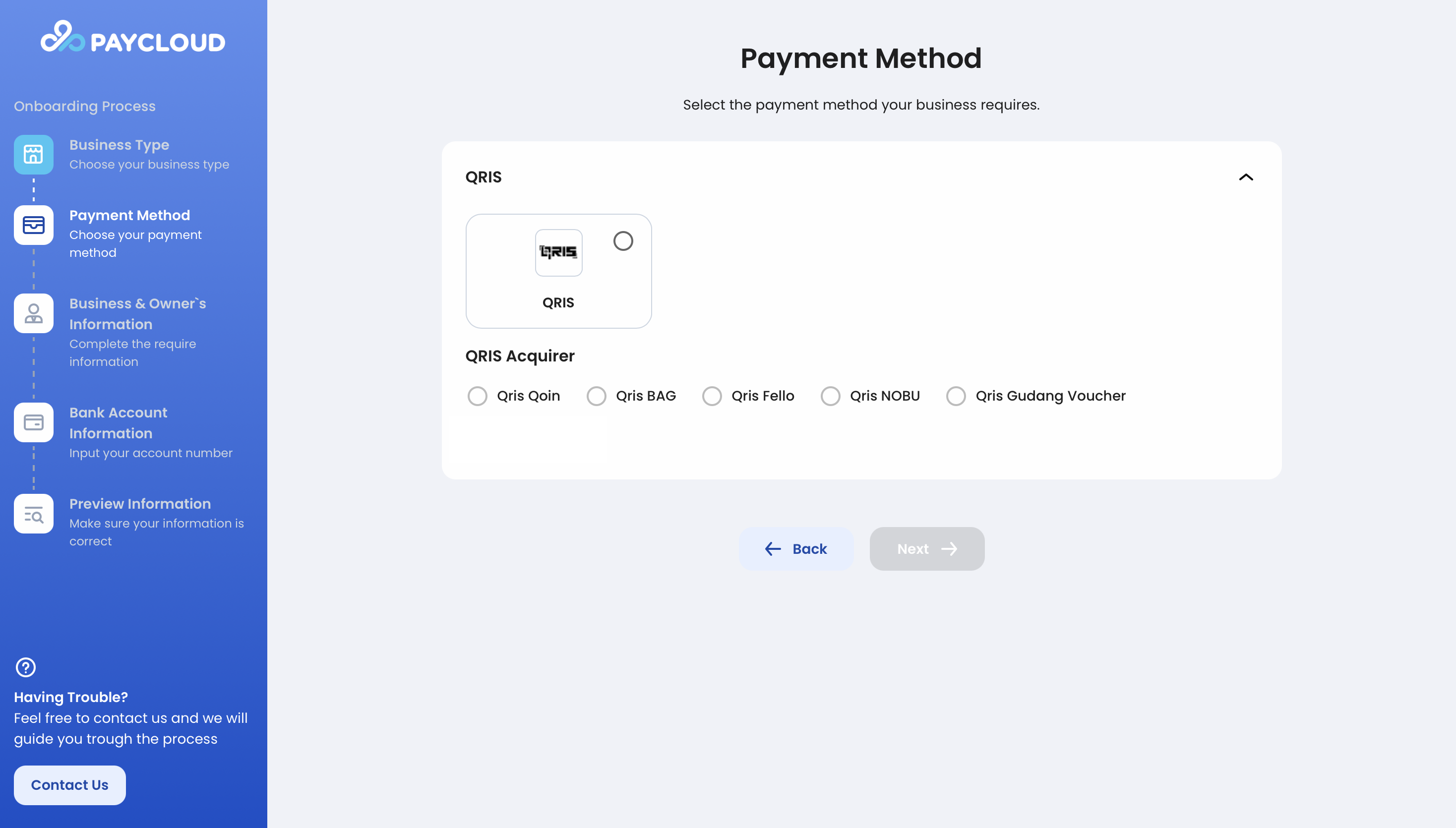The width and height of the screenshot is (1456, 828).
Task: Open the Preview Information onboarding step
Action: pyautogui.click(x=140, y=504)
